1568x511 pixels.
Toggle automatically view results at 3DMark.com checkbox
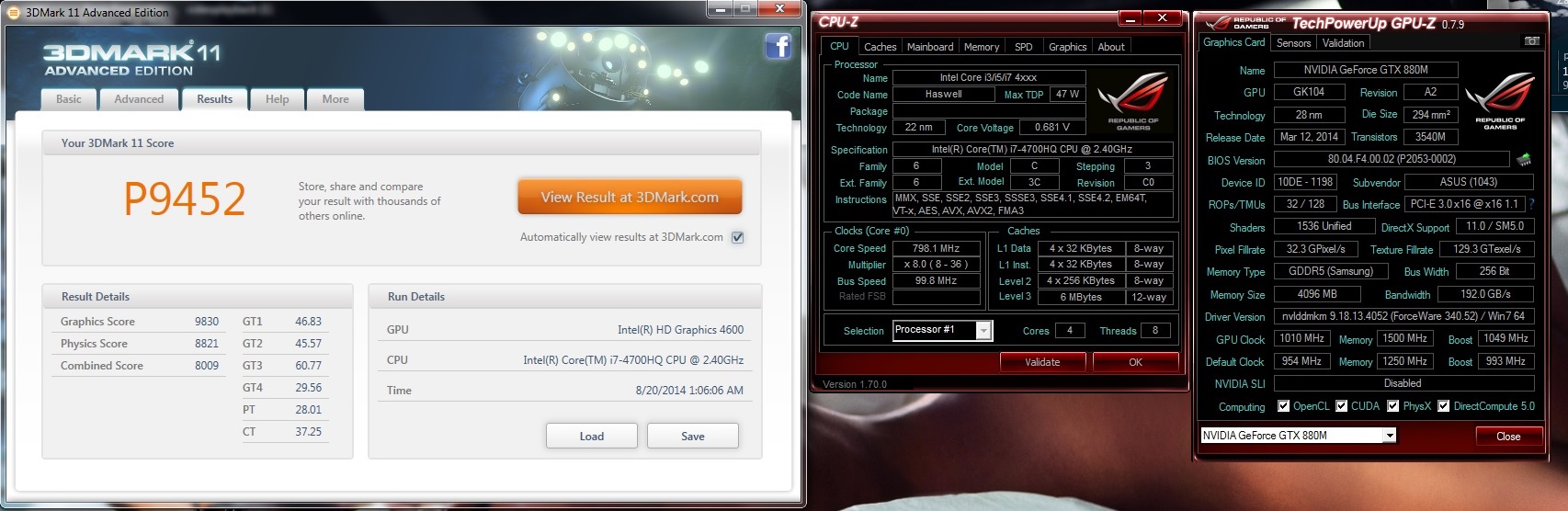tap(737, 237)
